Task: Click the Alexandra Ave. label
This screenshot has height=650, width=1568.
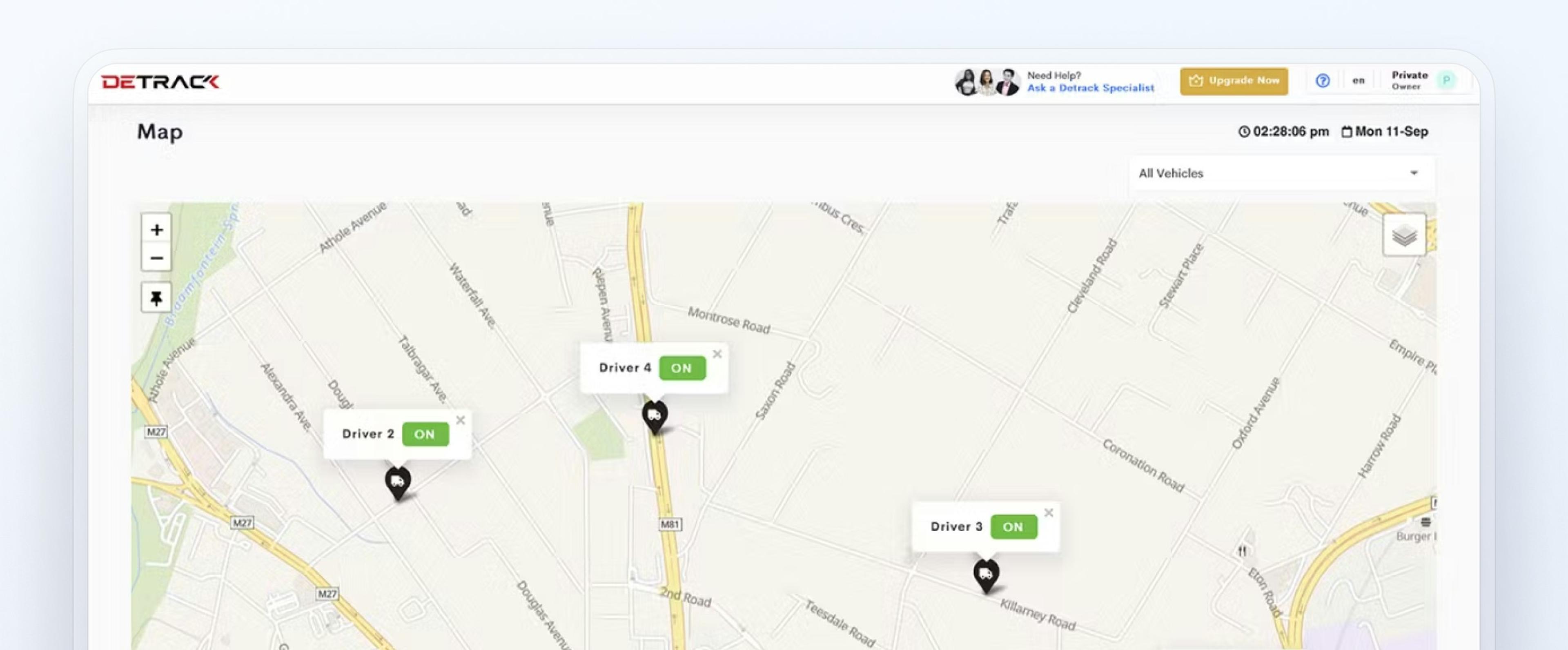Action: point(286,397)
